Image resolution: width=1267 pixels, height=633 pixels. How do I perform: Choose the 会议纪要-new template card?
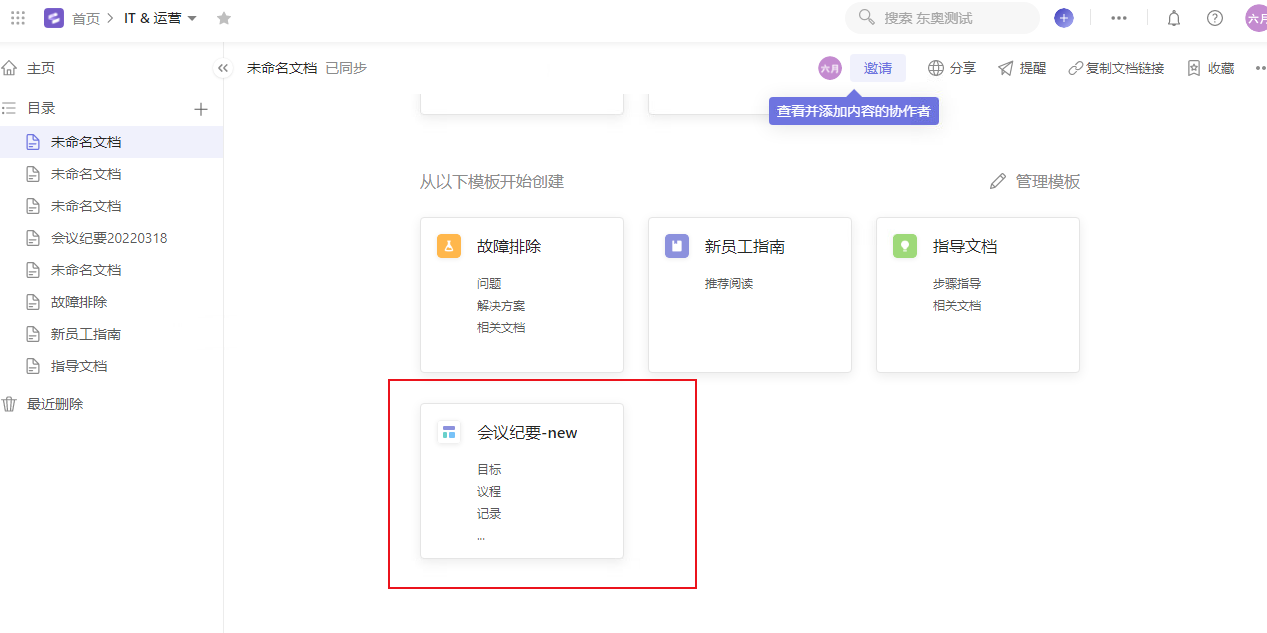[522, 481]
